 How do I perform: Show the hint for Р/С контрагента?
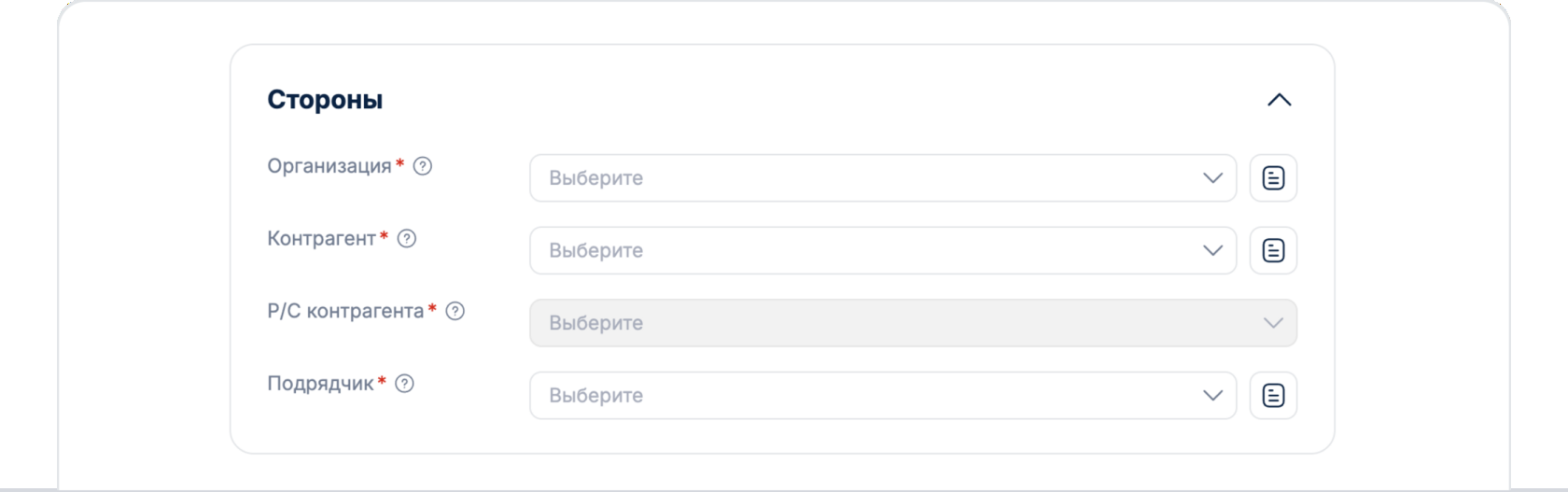click(455, 311)
